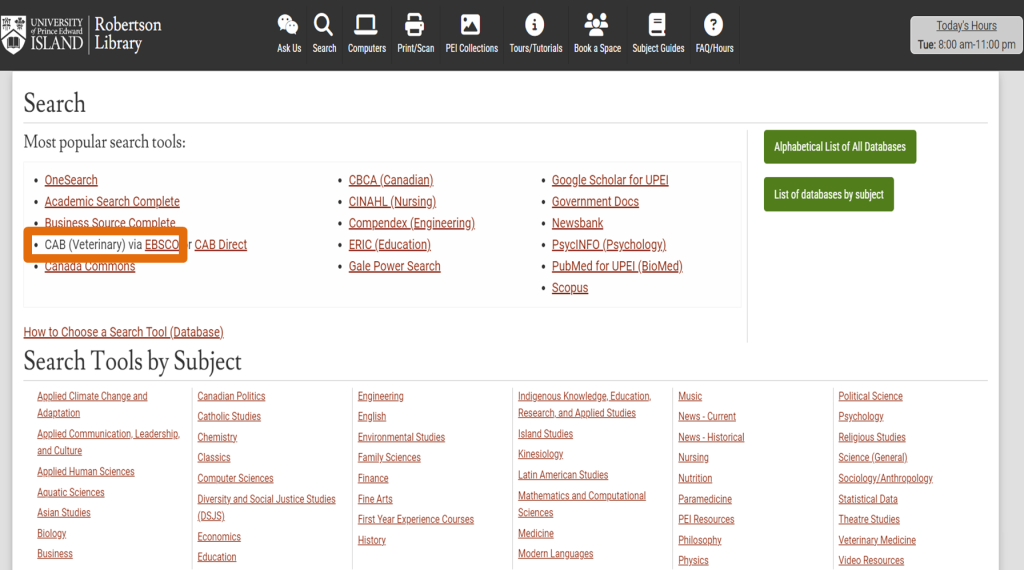This screenshot has height=570, width=1024.
Task: Open CBCA (Canadian) database
Action: (x=391, y=180)
